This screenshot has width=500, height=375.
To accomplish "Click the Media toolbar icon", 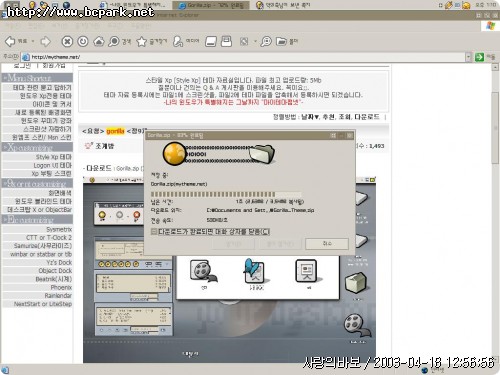I will tap(178, 41).
